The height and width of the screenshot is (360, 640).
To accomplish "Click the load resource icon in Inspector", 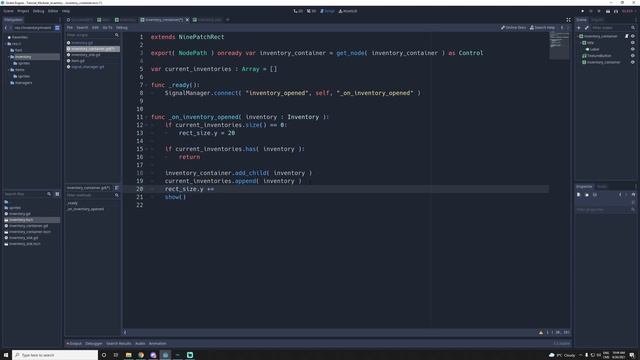I will coord(587,195).
